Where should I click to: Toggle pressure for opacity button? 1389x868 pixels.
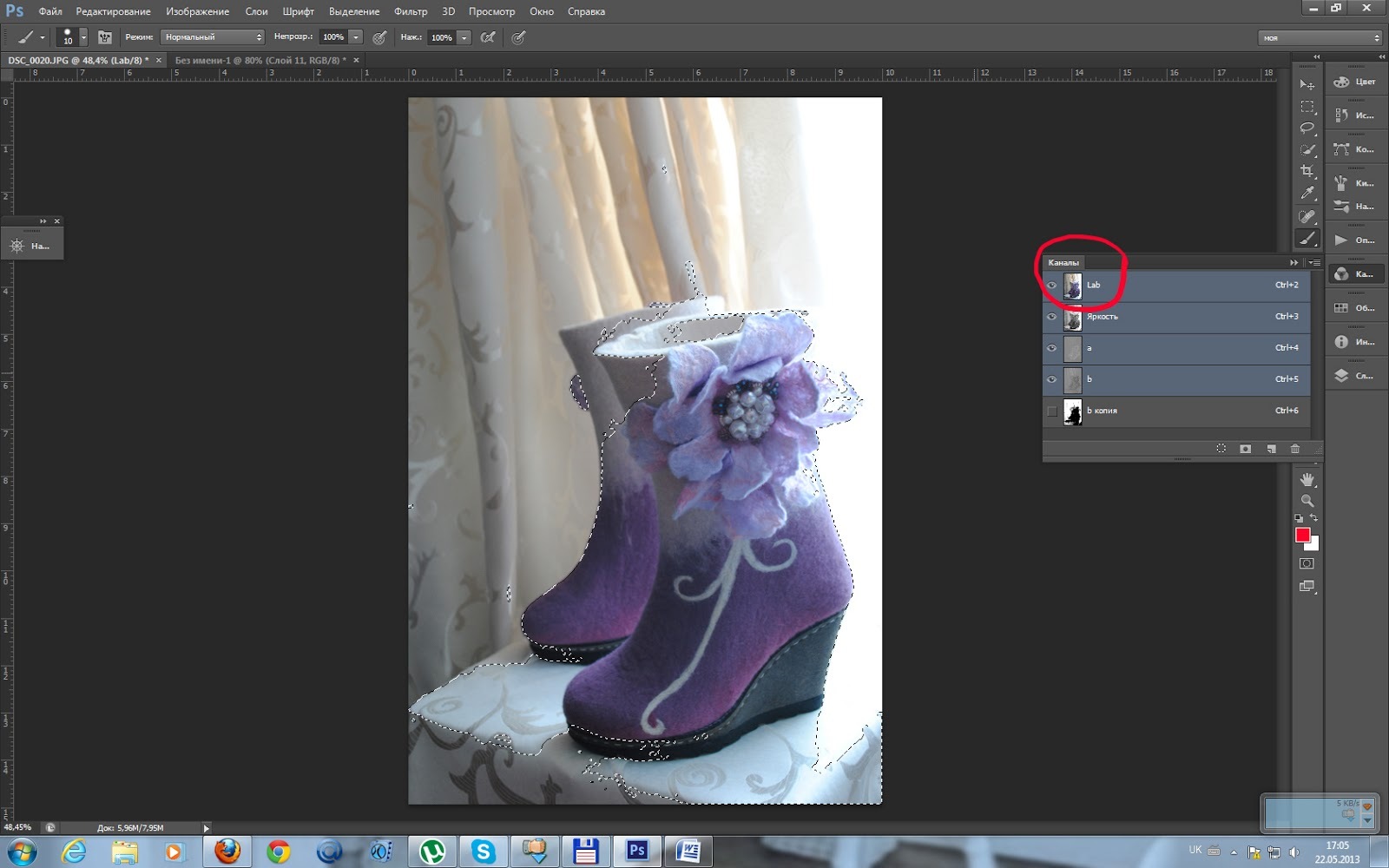(x=379, y=37)
